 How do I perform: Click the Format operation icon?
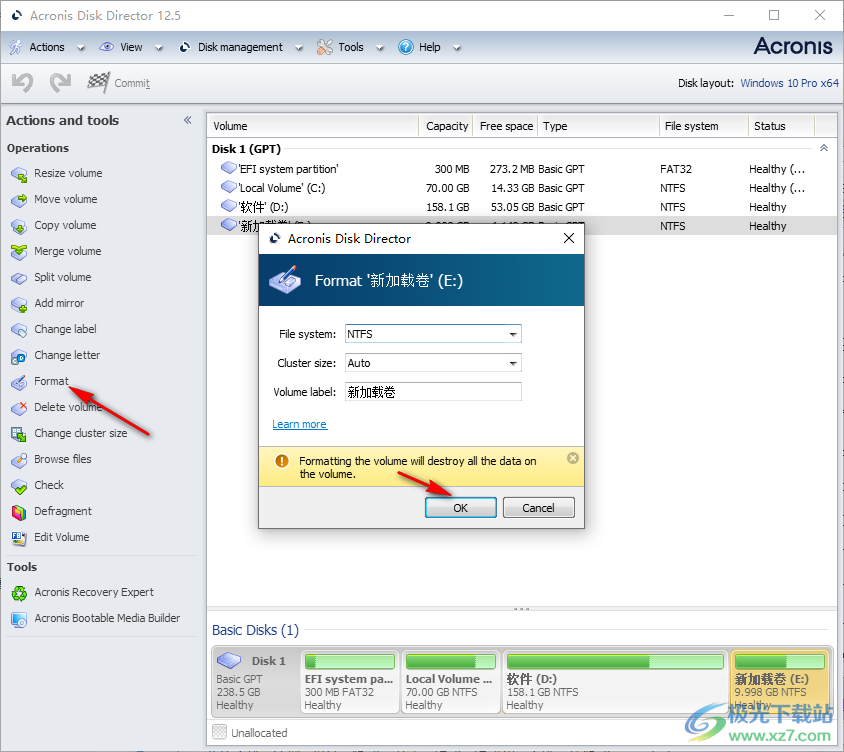click(19, 382)
